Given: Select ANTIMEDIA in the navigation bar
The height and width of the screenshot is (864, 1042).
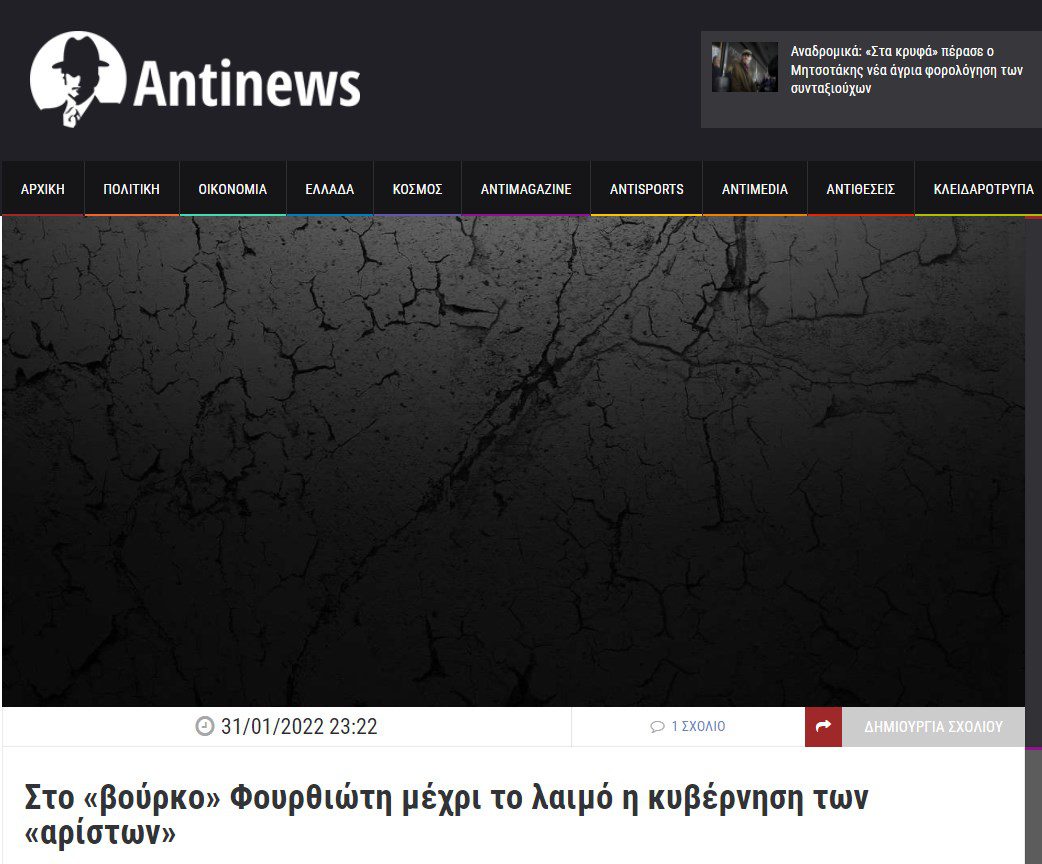Looking at the screenshot, I should 755,189.
